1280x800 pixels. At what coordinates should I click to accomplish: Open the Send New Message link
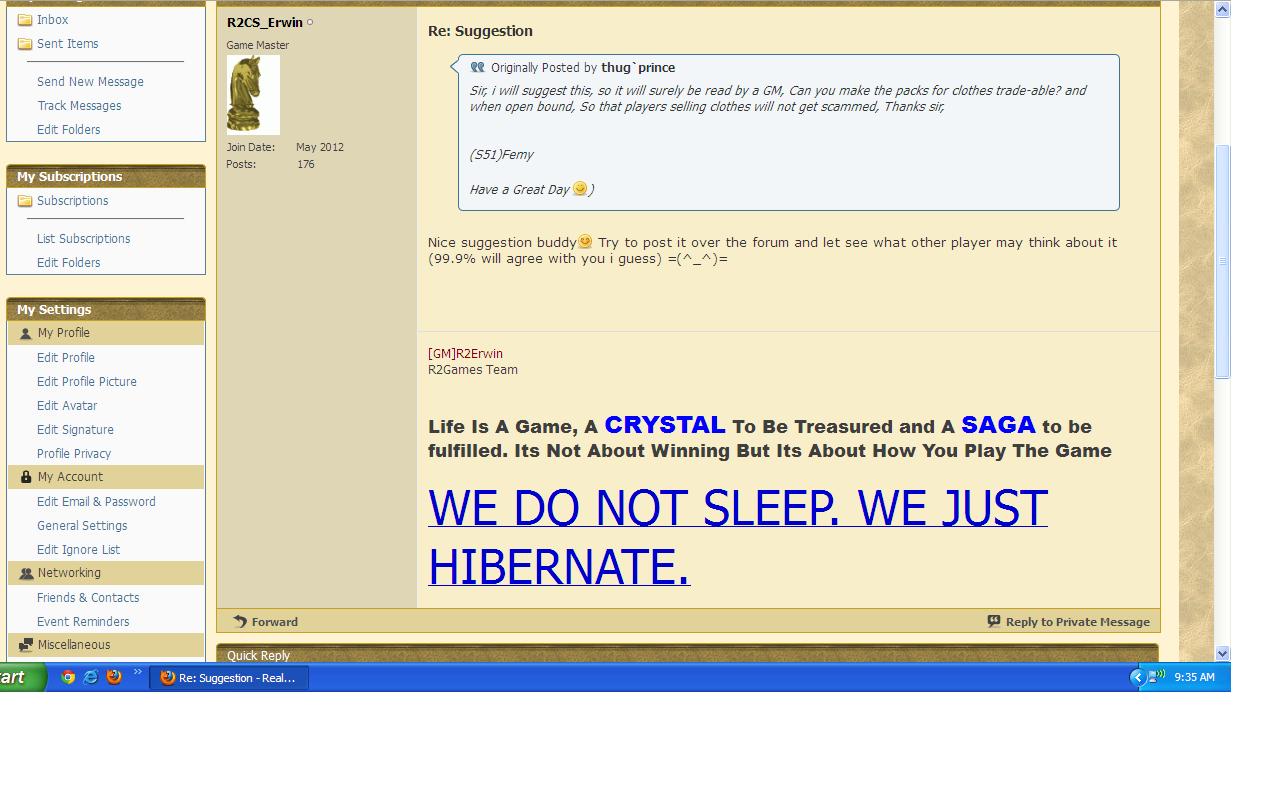click(90, 82)
